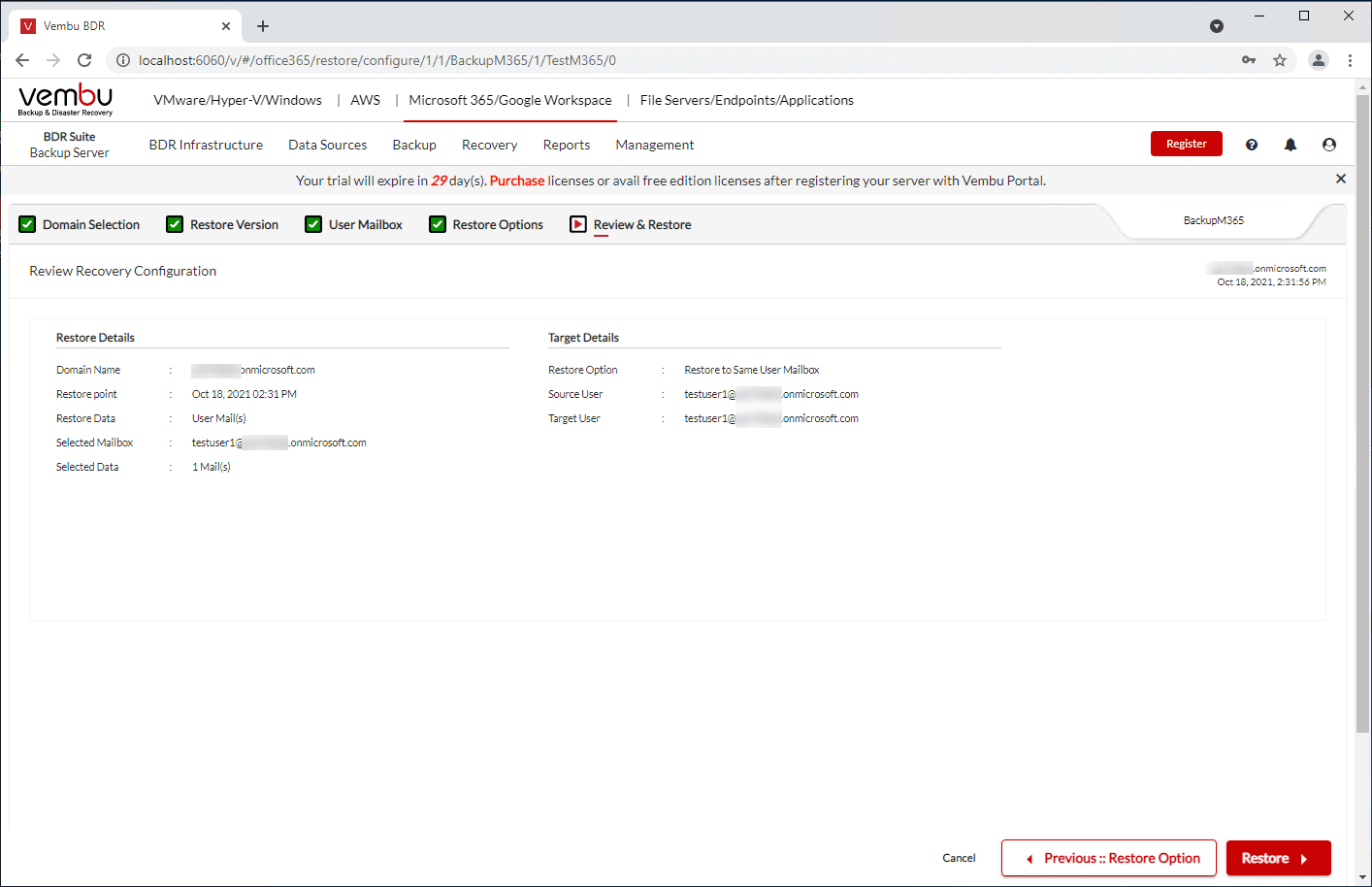Click the browser address bar URL
The width and height of the screenshot is (1372, 887).
[x=377, y=60]
